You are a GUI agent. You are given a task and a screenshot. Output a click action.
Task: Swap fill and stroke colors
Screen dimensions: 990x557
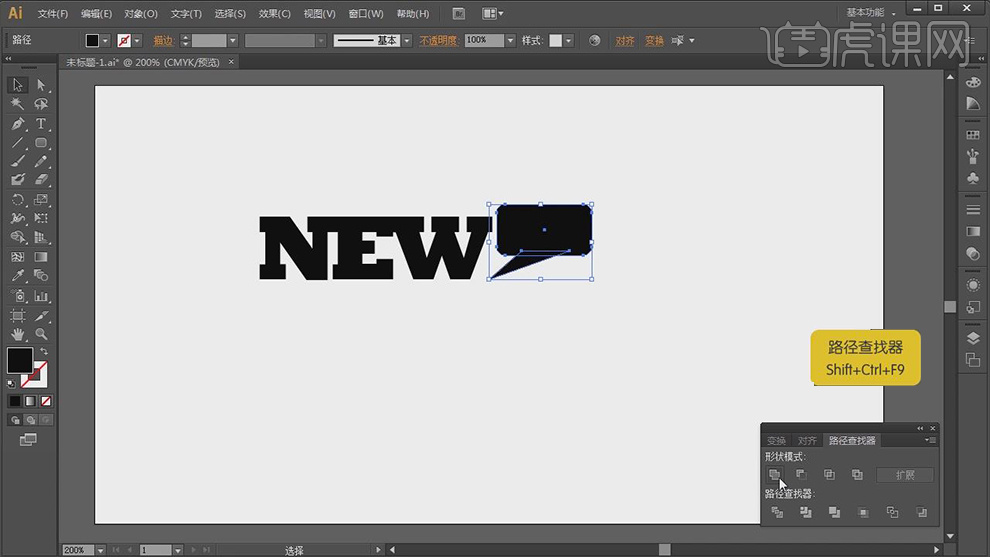point(43,352)
